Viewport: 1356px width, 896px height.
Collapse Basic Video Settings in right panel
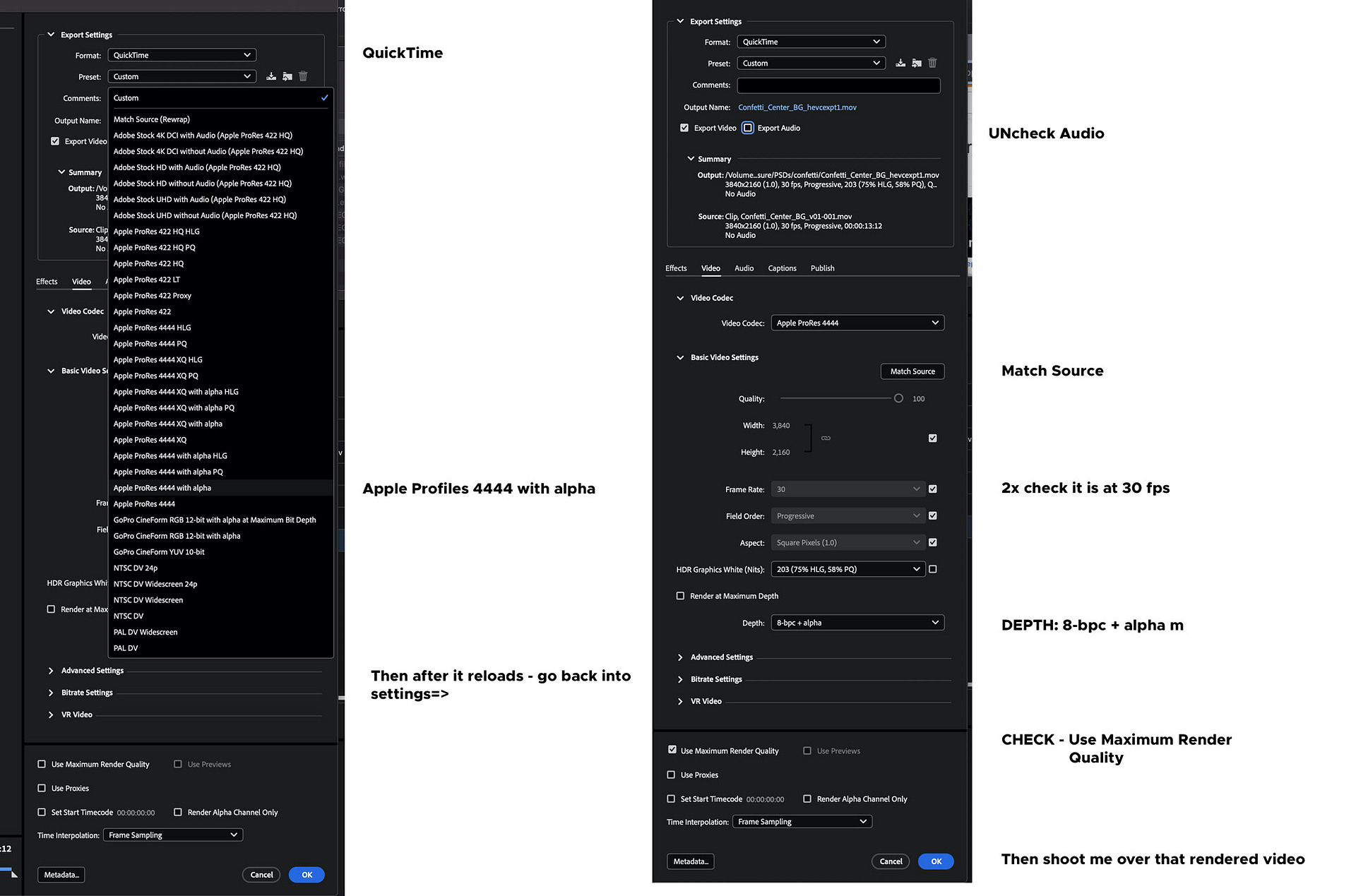pos(680,357)
